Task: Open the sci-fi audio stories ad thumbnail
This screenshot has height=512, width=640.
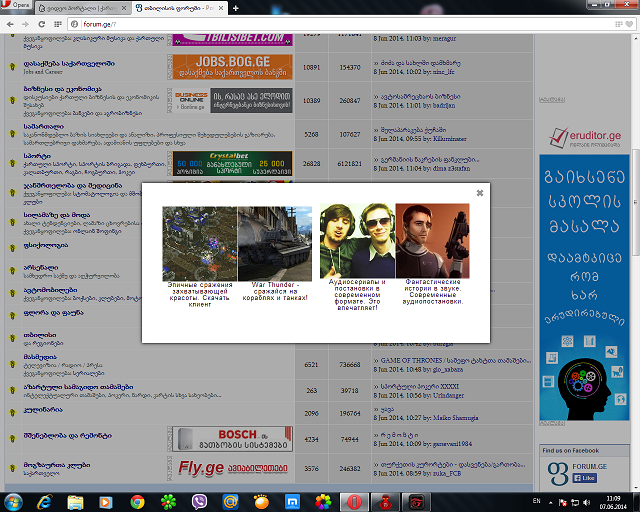Action: point(433,241)
